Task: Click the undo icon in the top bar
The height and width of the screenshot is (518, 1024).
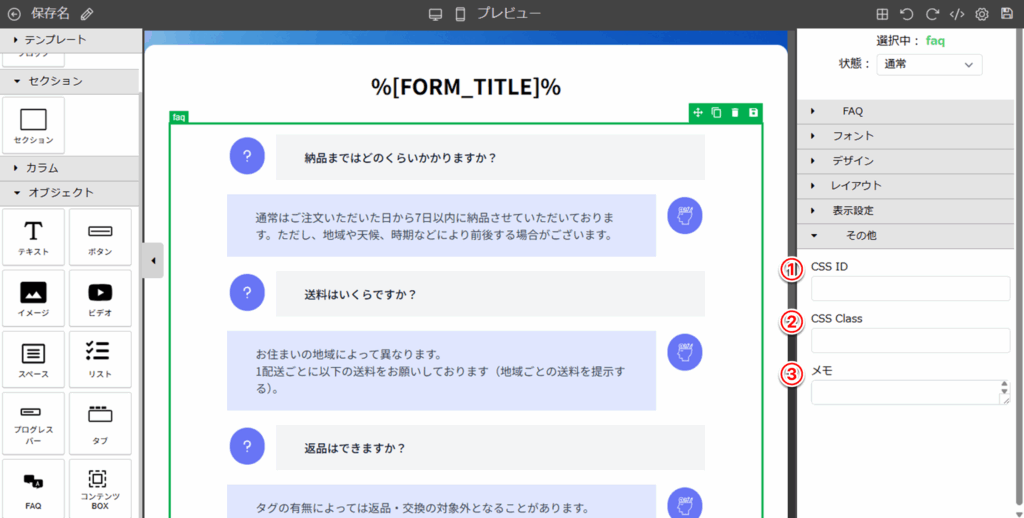Action: [x=907, y=14]
